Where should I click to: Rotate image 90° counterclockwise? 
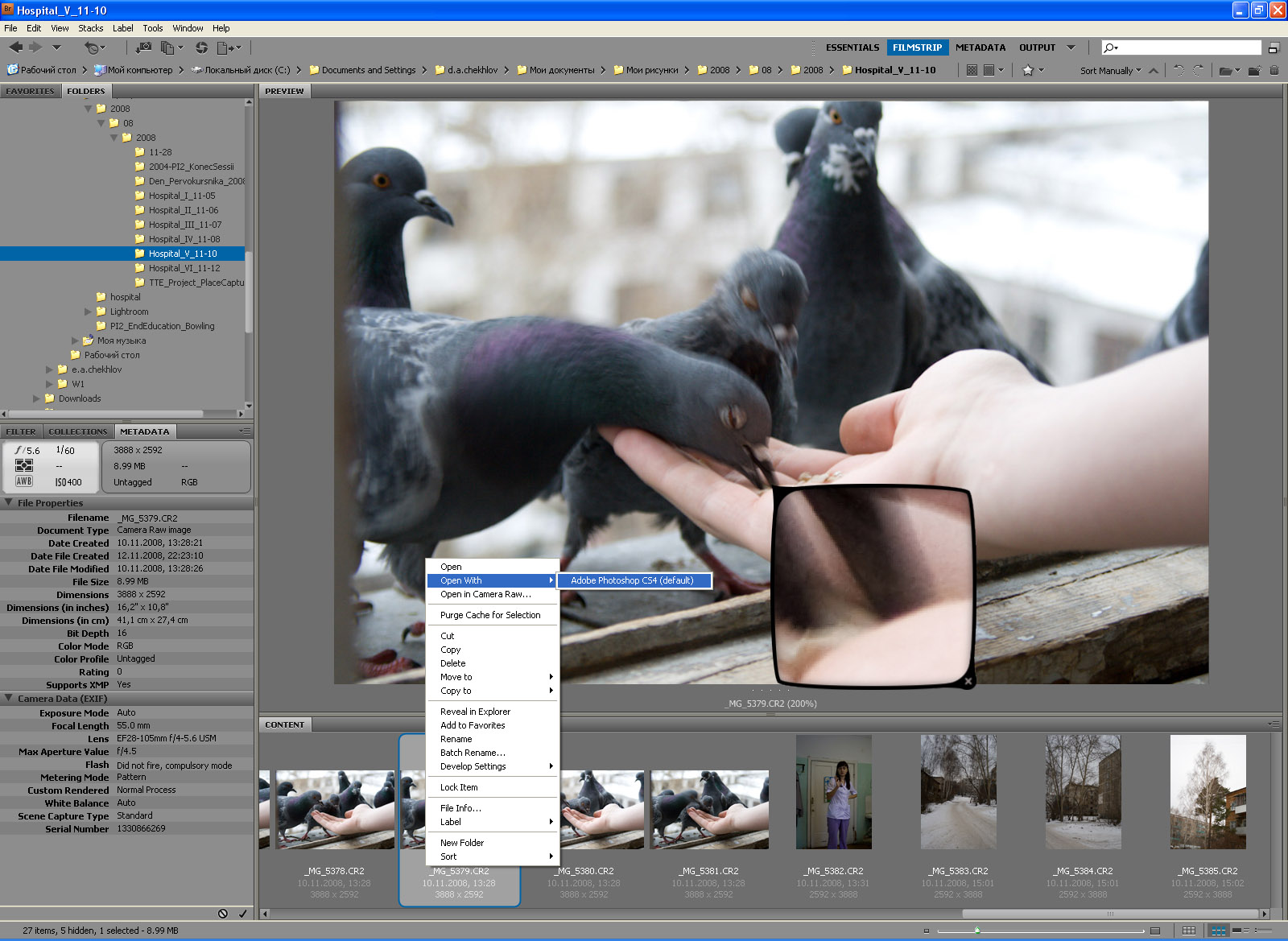[1179, 70]
